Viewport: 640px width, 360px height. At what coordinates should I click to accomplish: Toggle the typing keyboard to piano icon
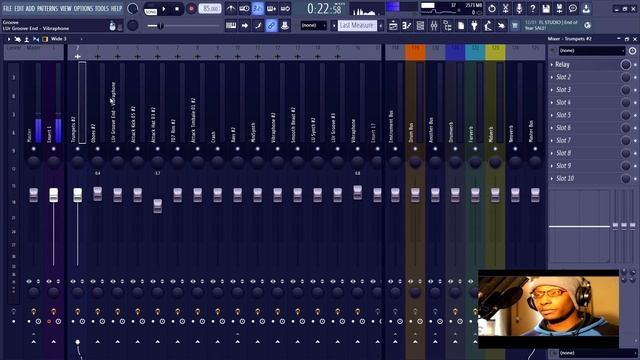click(x=231, y=25)
